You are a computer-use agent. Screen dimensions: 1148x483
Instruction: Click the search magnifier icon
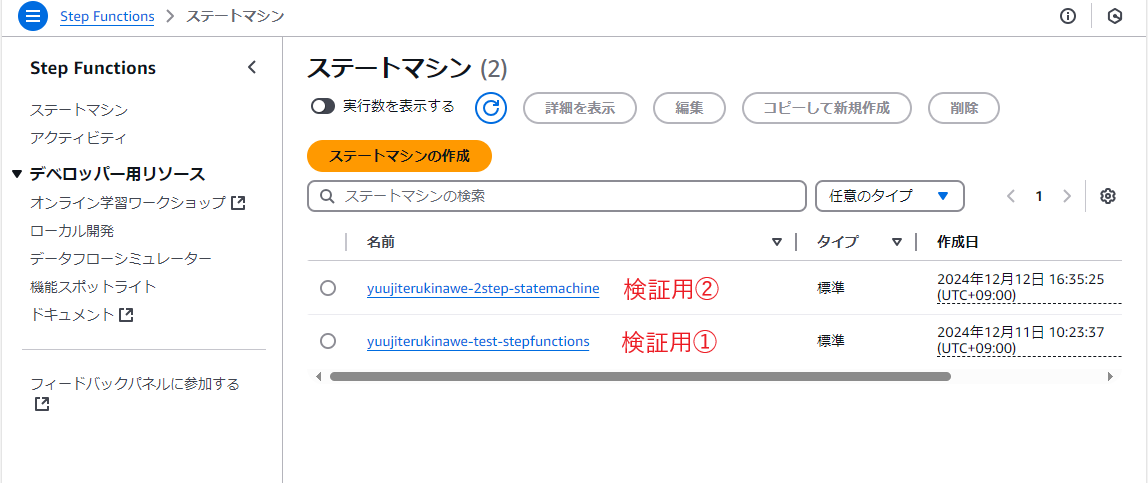[x=328, y=196]
